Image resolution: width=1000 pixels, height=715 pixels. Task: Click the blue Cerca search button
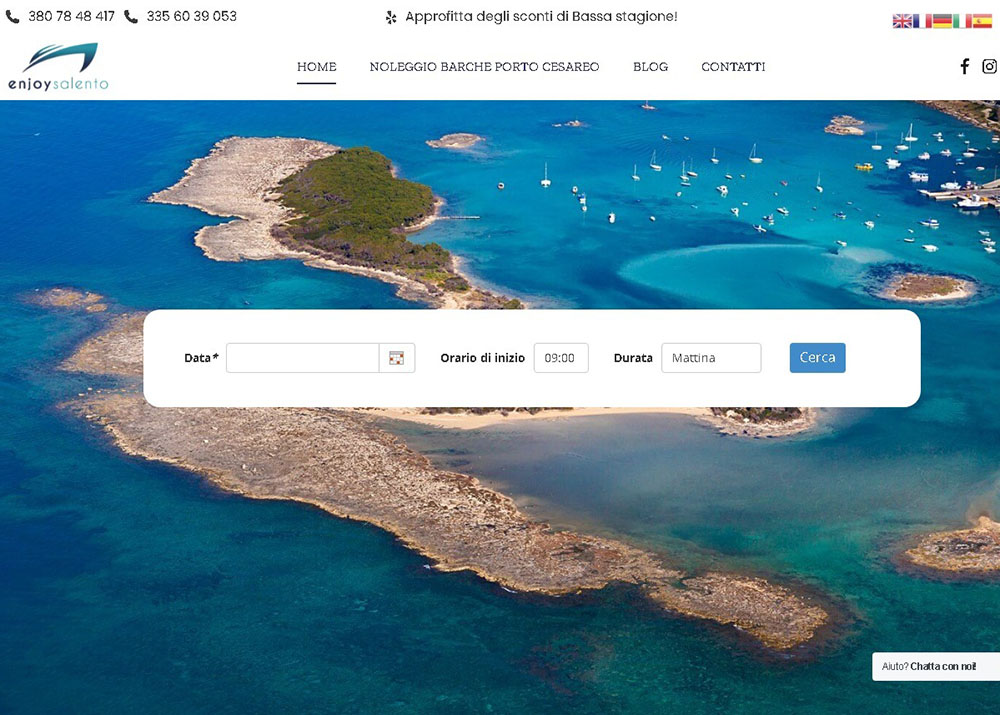pyautogui.click(x=817, y=358)
